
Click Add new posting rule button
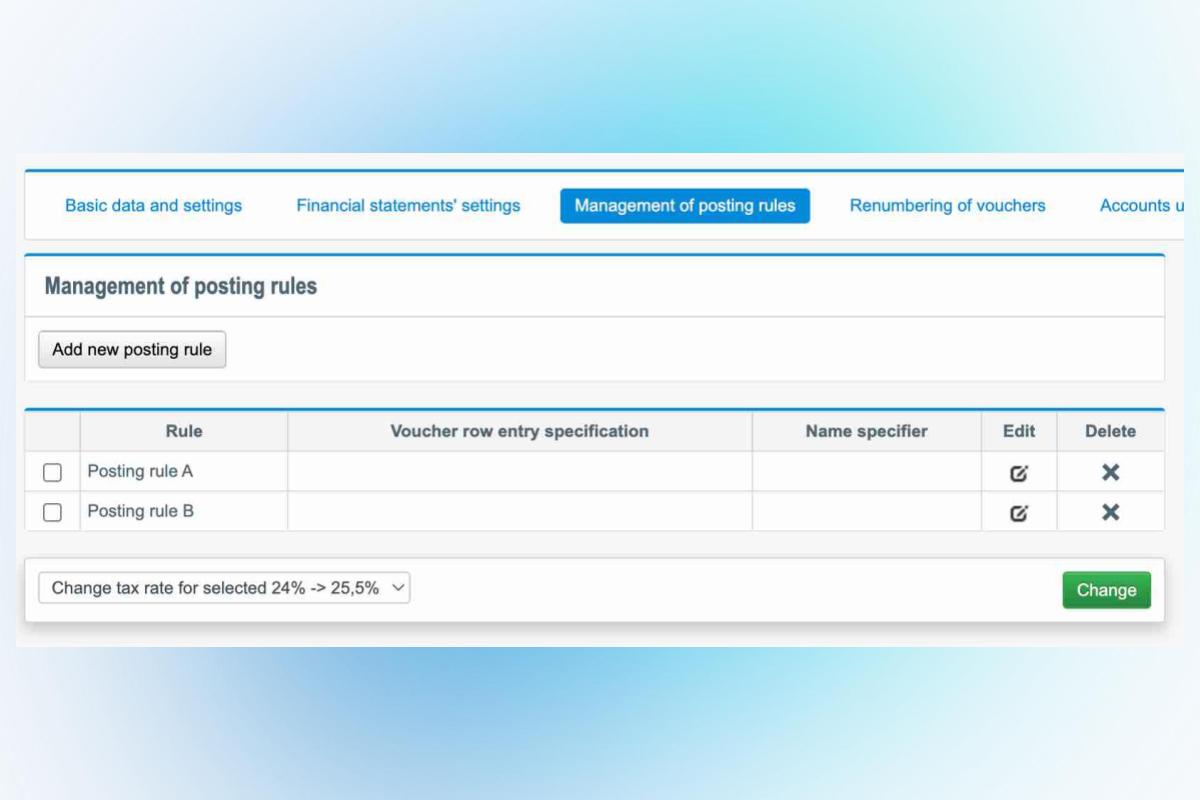(x=132, y=350)
